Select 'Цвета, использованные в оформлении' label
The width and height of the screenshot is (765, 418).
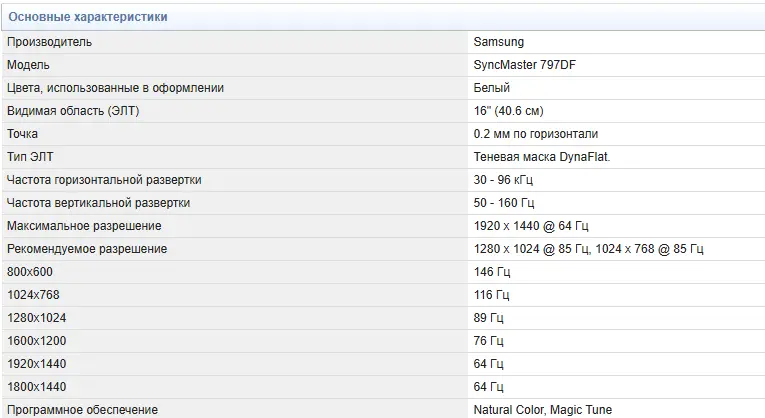tap(115, 88)
